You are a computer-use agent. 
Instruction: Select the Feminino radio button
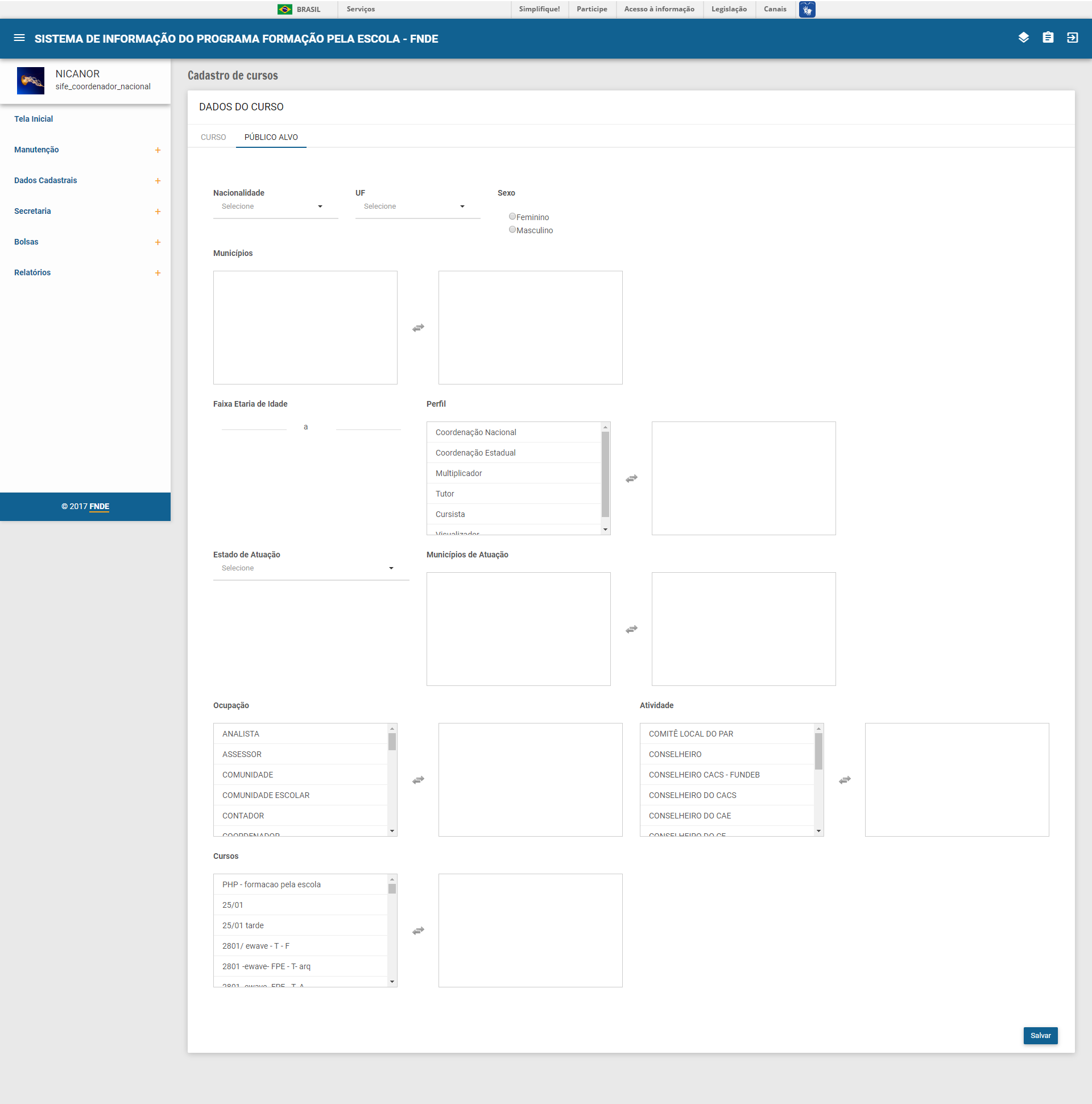point(512,217)
